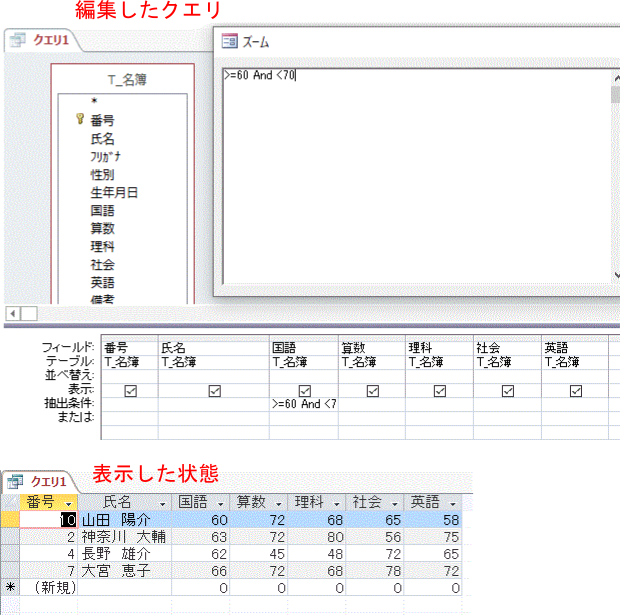Click the left scroll arrow under table pane
Viewport: 620px width, 615px height.
[x=13, y=314]
